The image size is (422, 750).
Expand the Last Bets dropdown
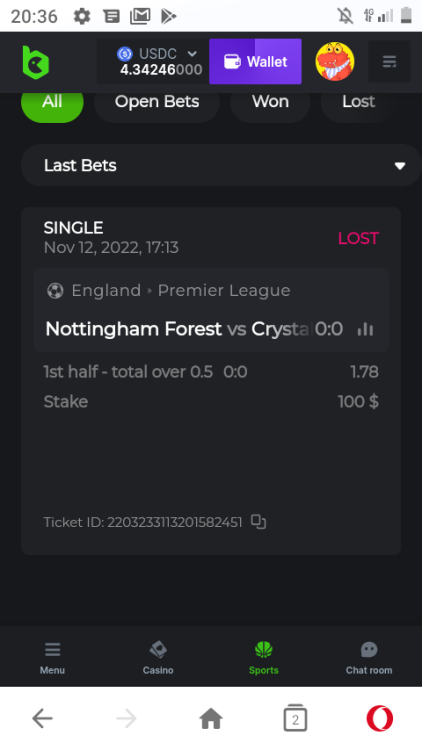point(221,165)
